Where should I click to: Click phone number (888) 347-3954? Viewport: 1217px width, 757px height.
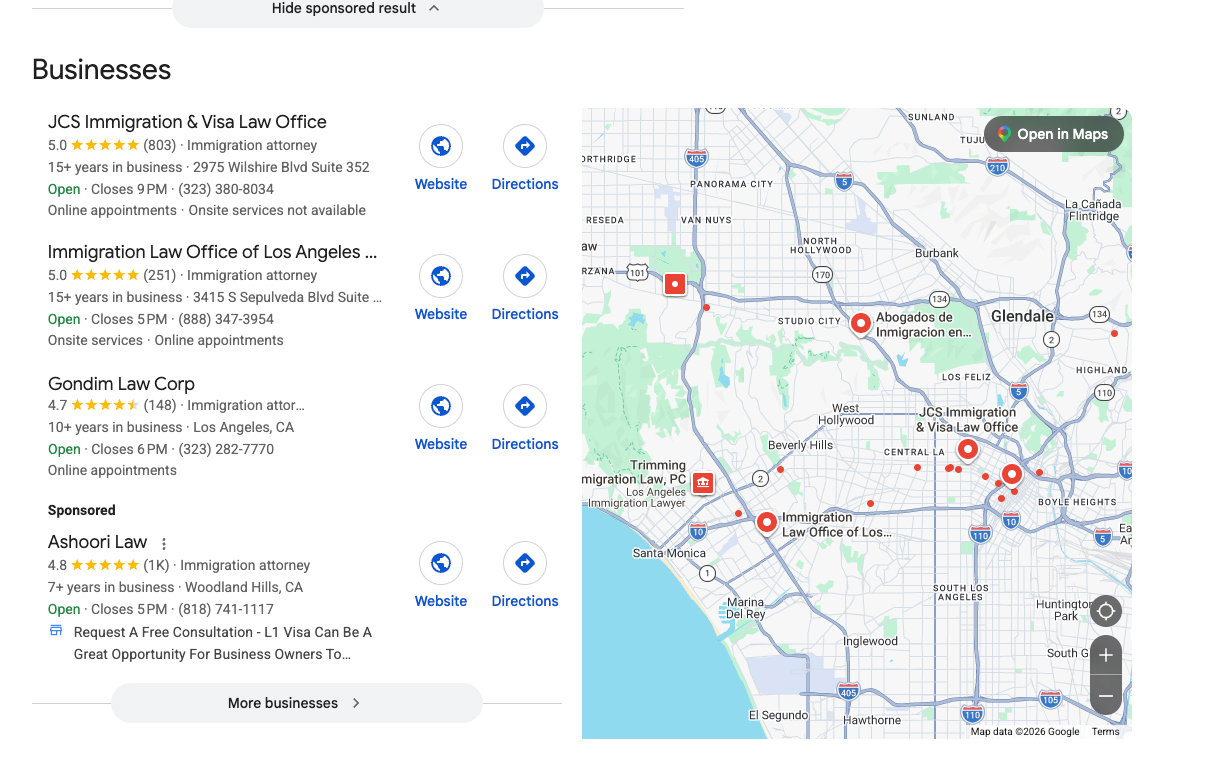coord(226,319)
